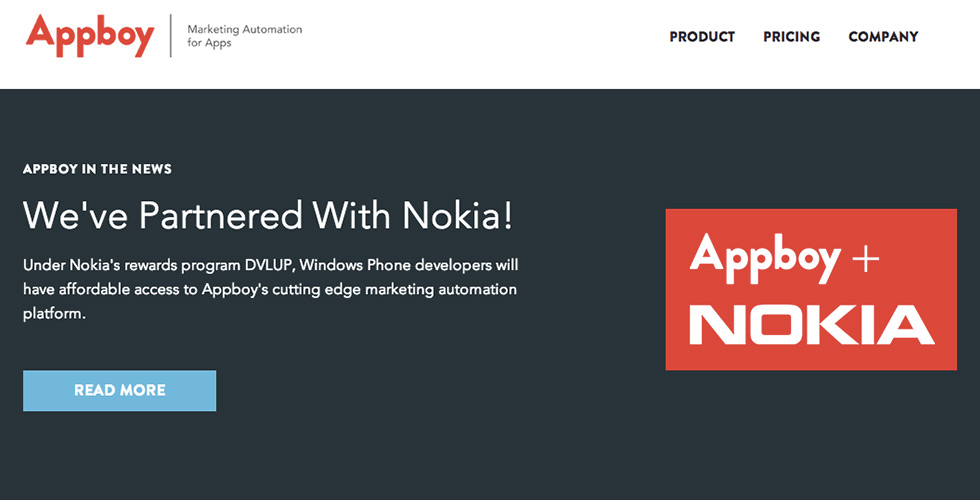Screen dimensions: 980x500
Task: Click the word "platform." ending the paragraph
Action: point(54,314)
